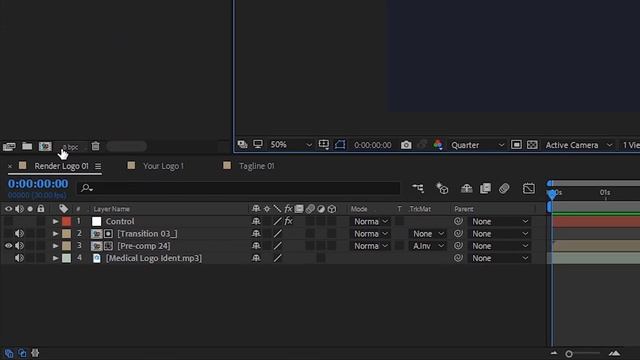Click Always Preview This View icon
This screenshot has width=640, height=360.
242,144
